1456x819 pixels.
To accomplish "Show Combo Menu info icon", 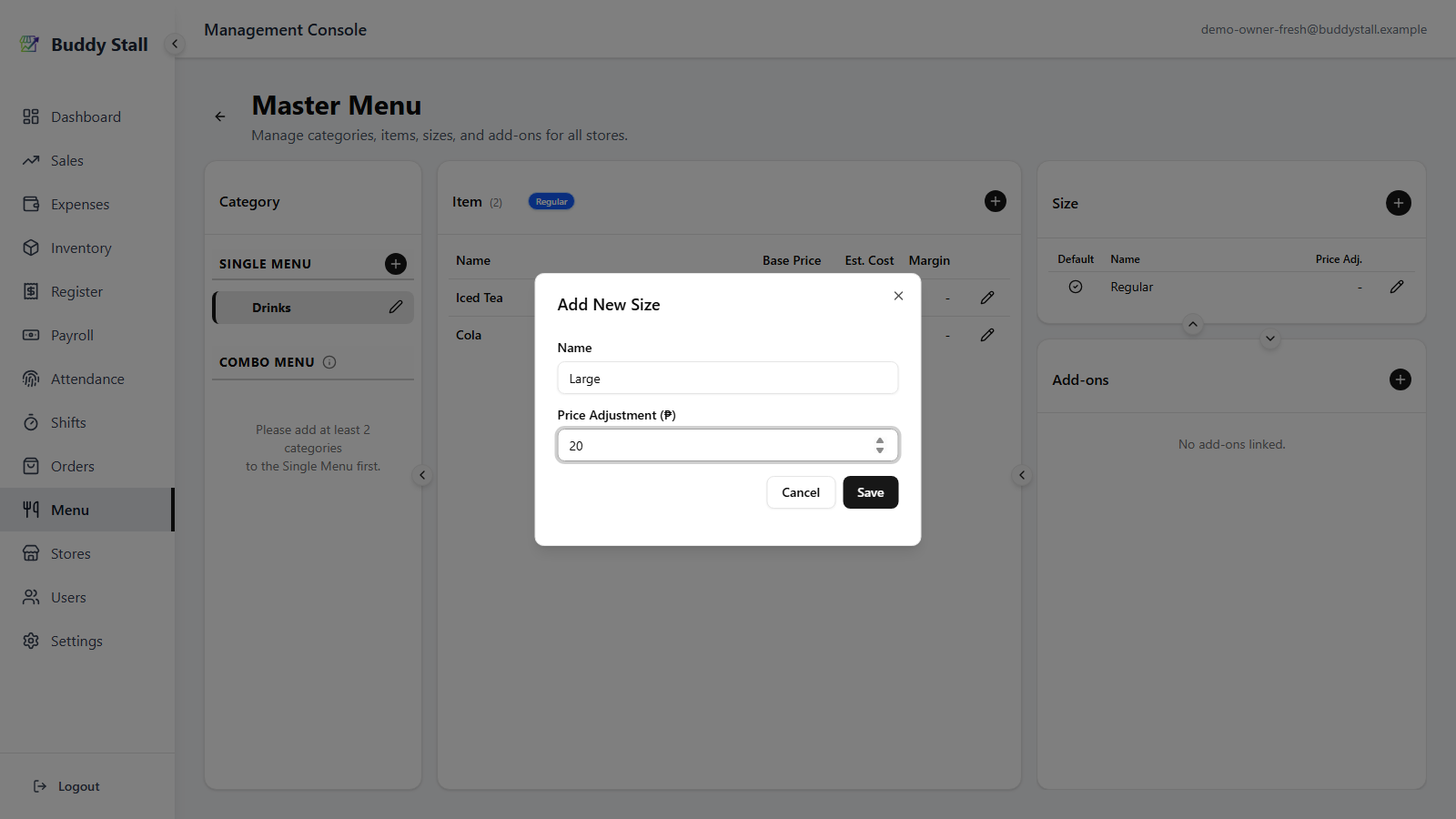I will (329, 362).
